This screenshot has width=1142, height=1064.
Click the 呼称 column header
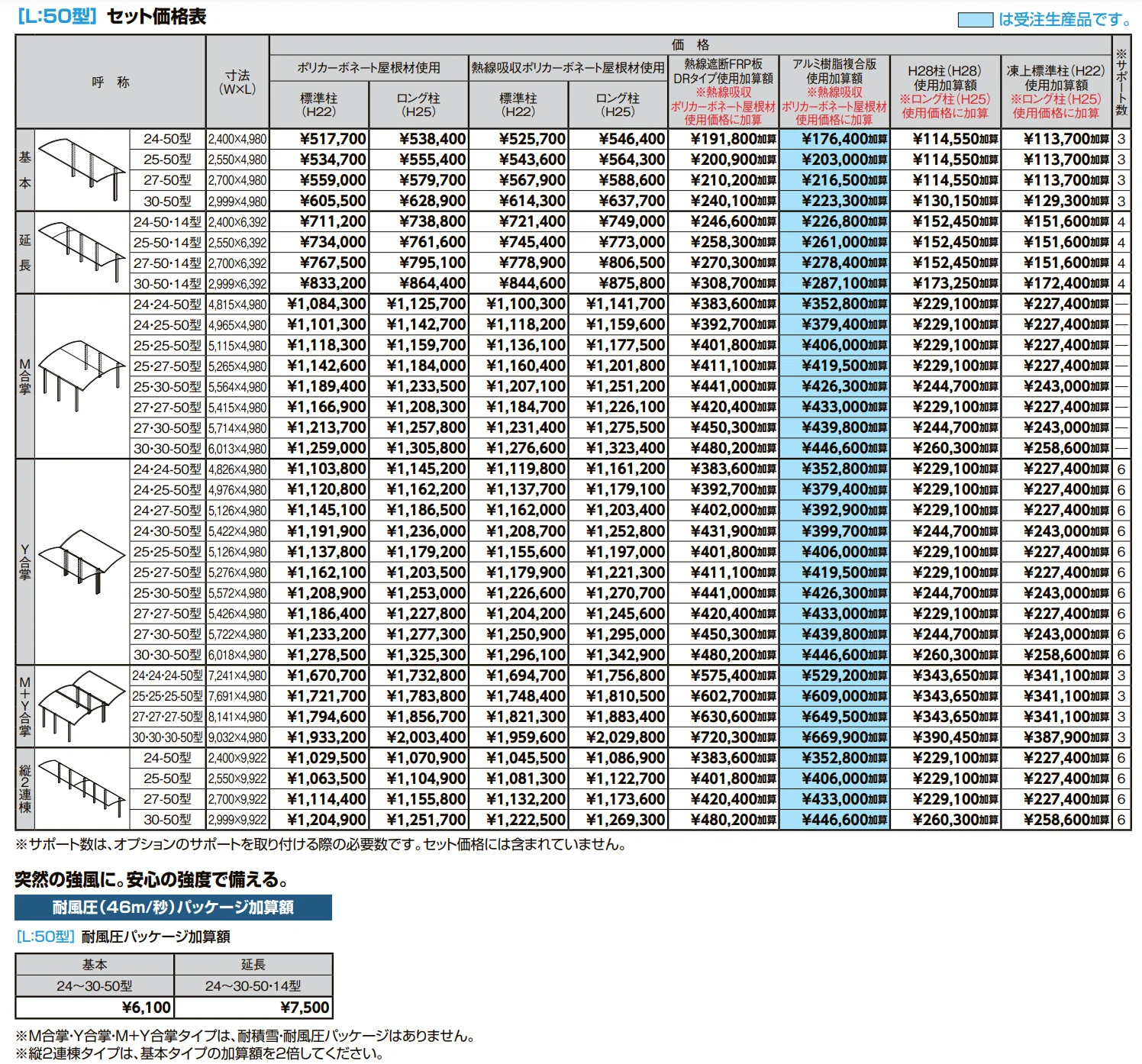click(111, 82)
